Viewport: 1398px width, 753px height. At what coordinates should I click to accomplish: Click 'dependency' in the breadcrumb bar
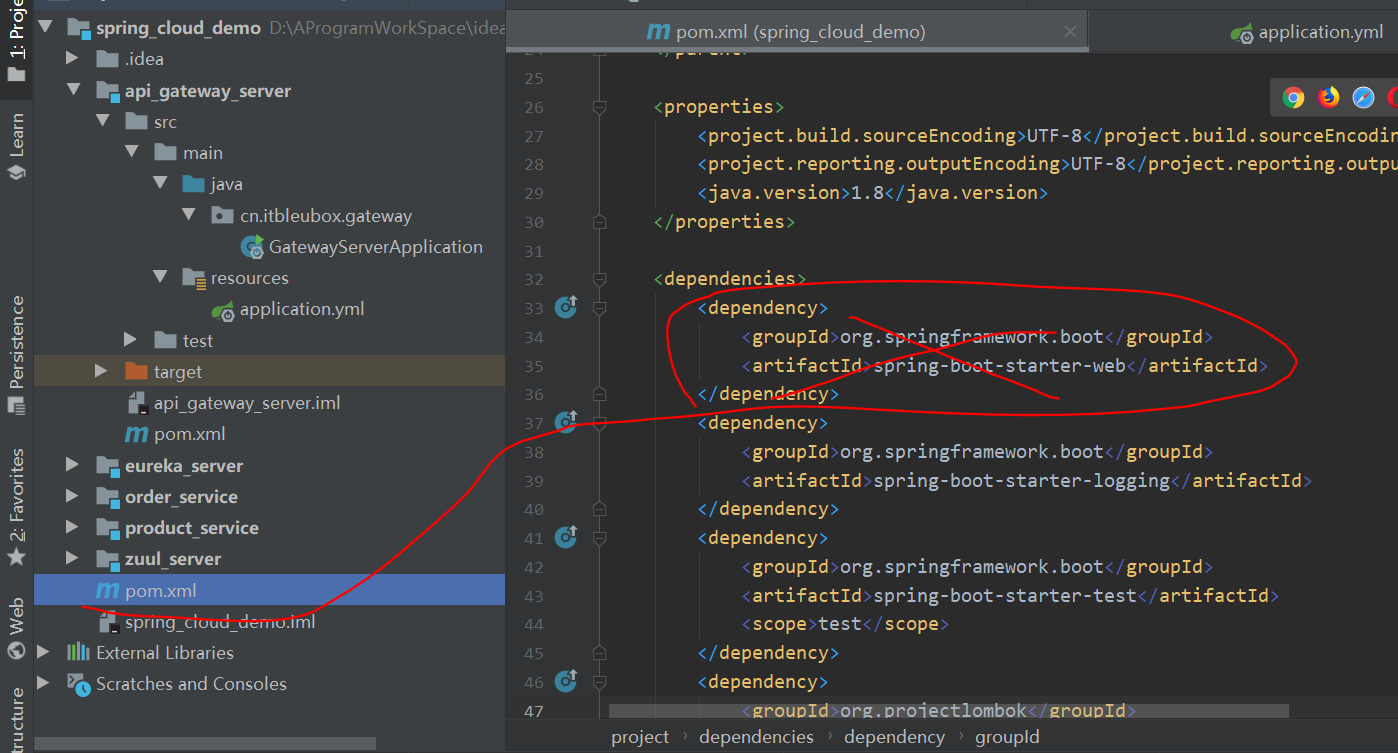click(x=894, y=737)
